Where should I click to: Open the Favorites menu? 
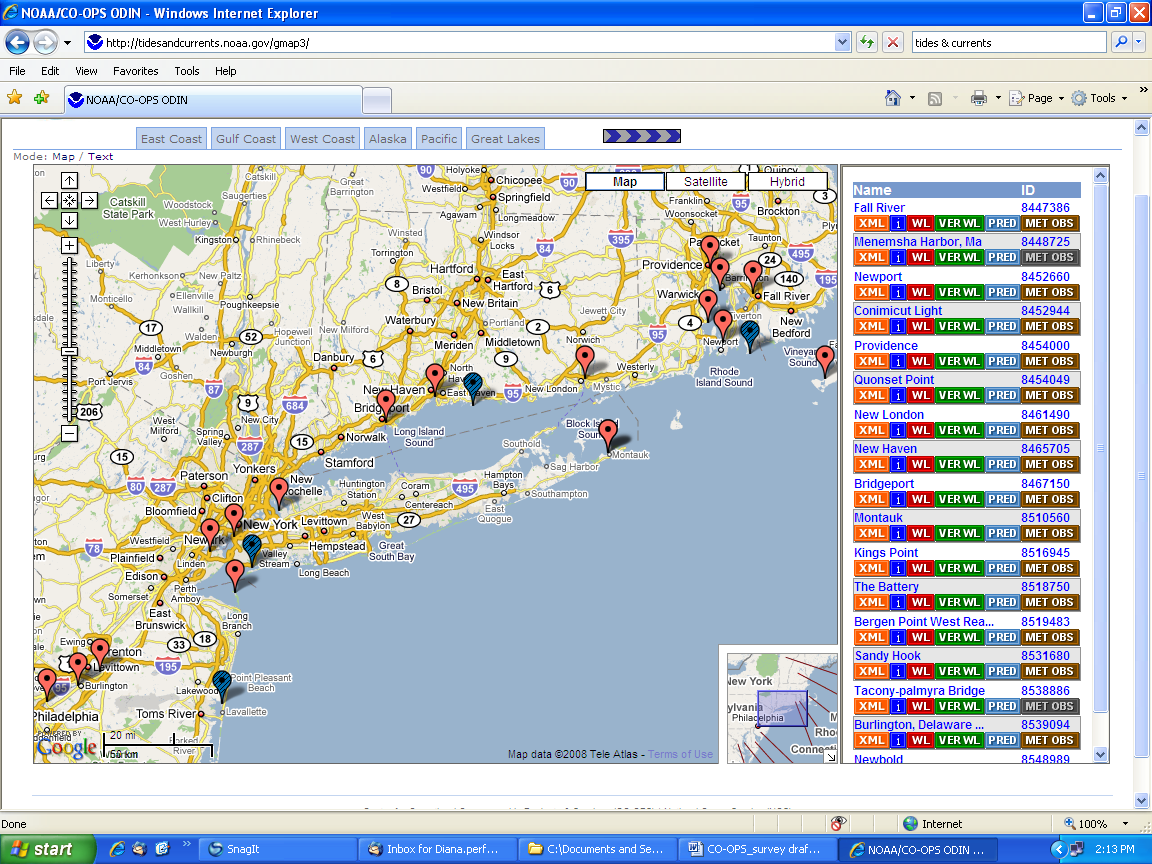click(135, 71)
